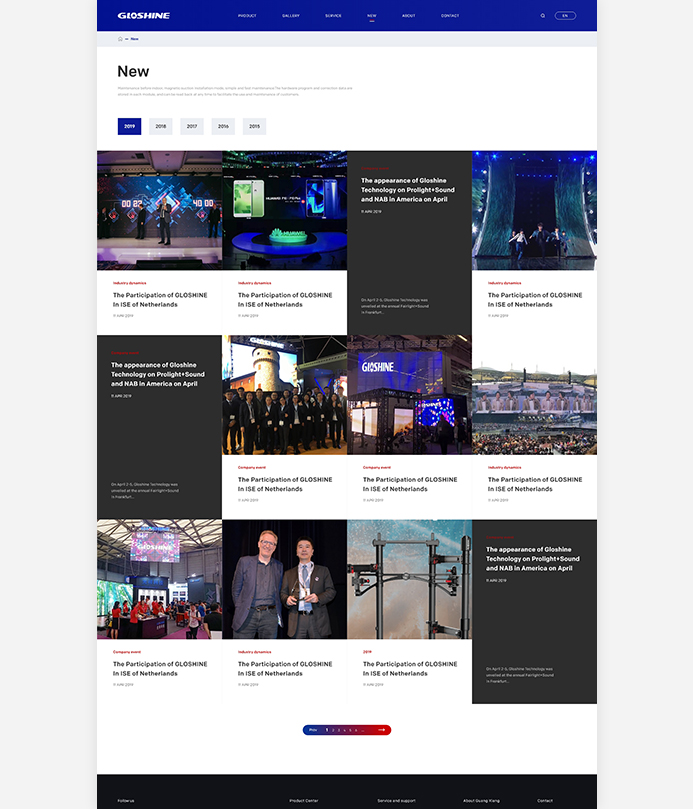693x809 pixels.
Task: Switch to the 2018 year tab
Action: pyautogui.click(x=160, y=126)
